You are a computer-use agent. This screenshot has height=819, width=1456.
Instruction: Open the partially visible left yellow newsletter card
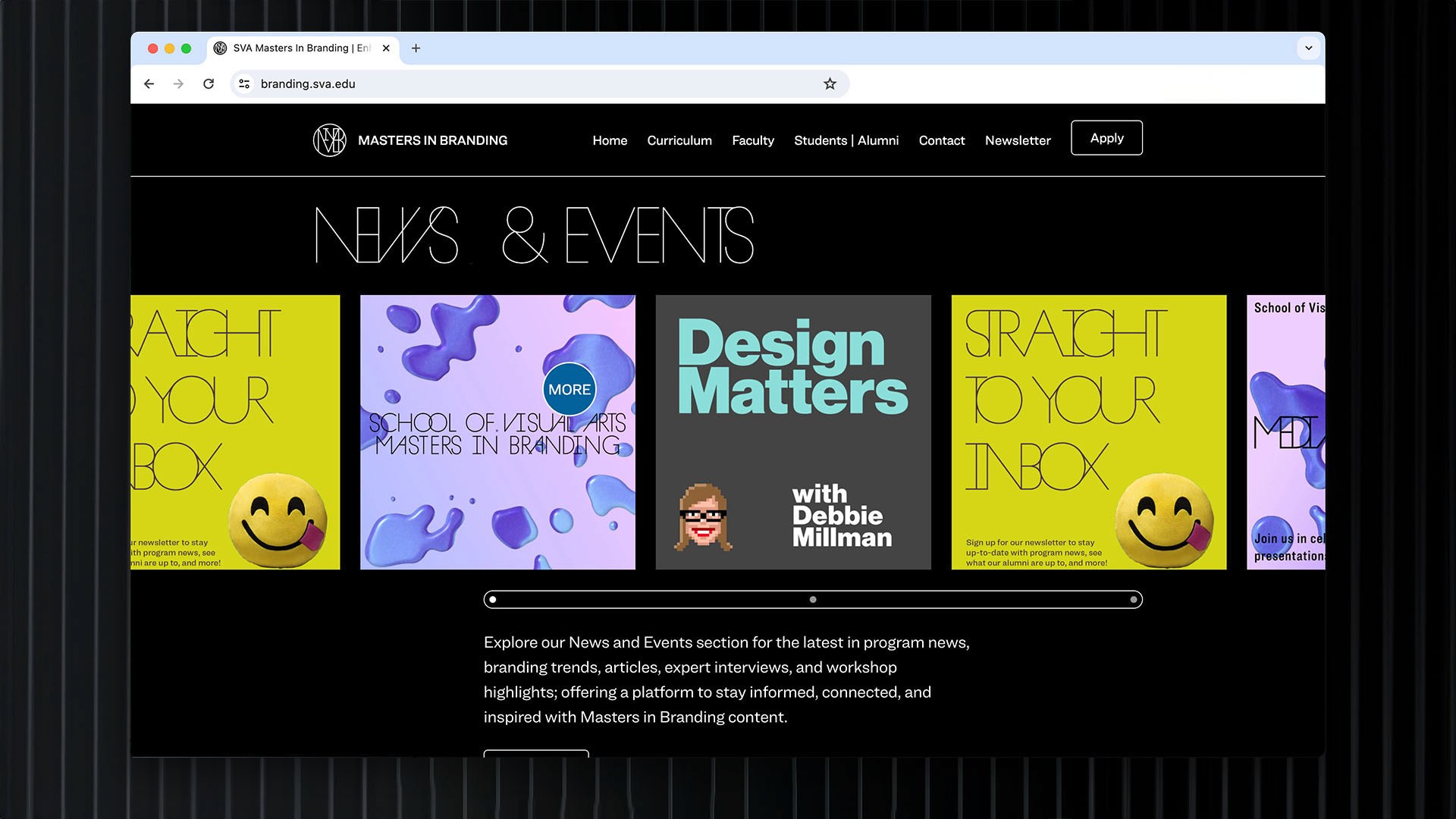(235, 432)
